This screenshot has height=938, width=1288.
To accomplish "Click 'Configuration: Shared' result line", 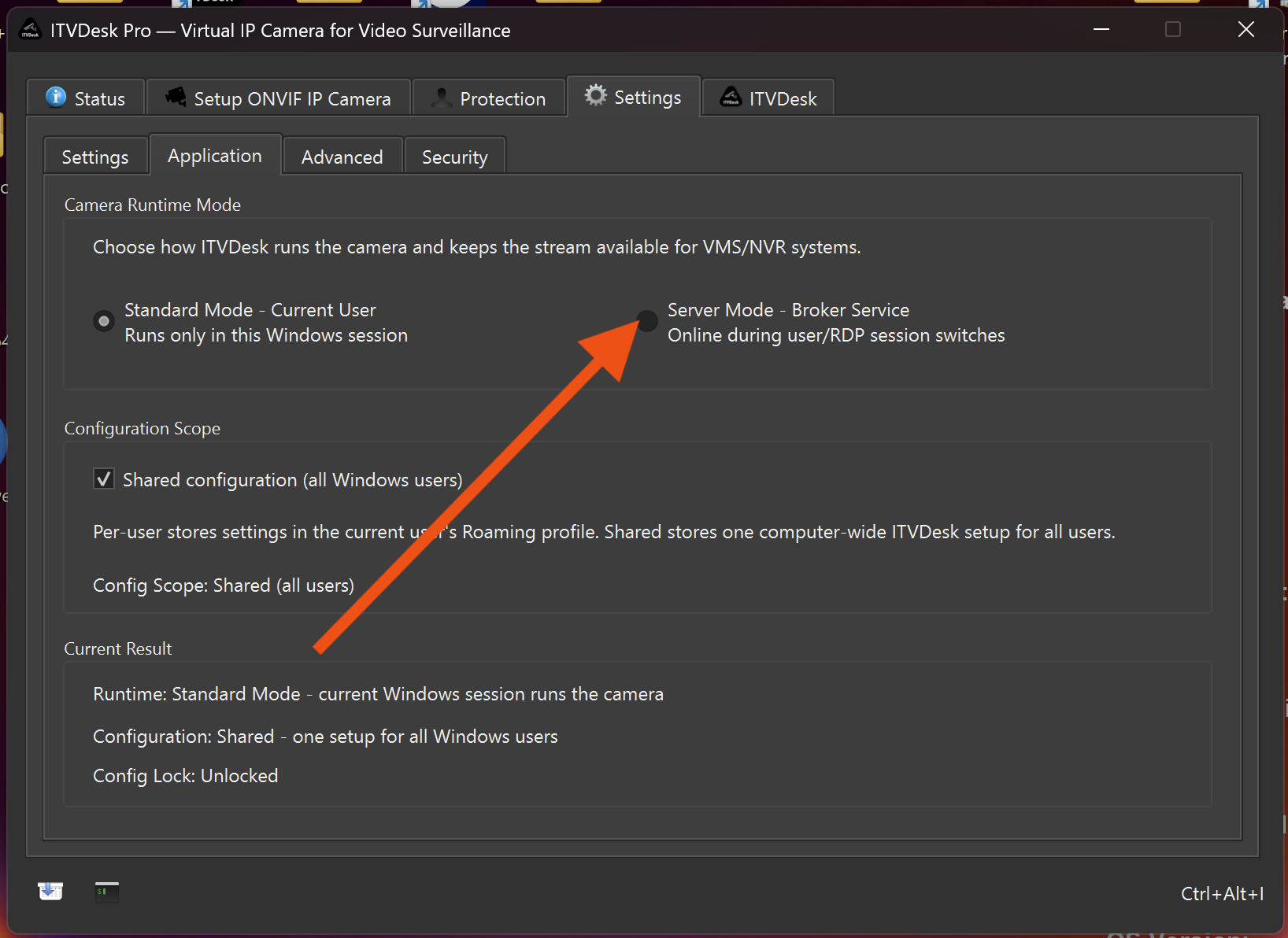I will 325,737.
